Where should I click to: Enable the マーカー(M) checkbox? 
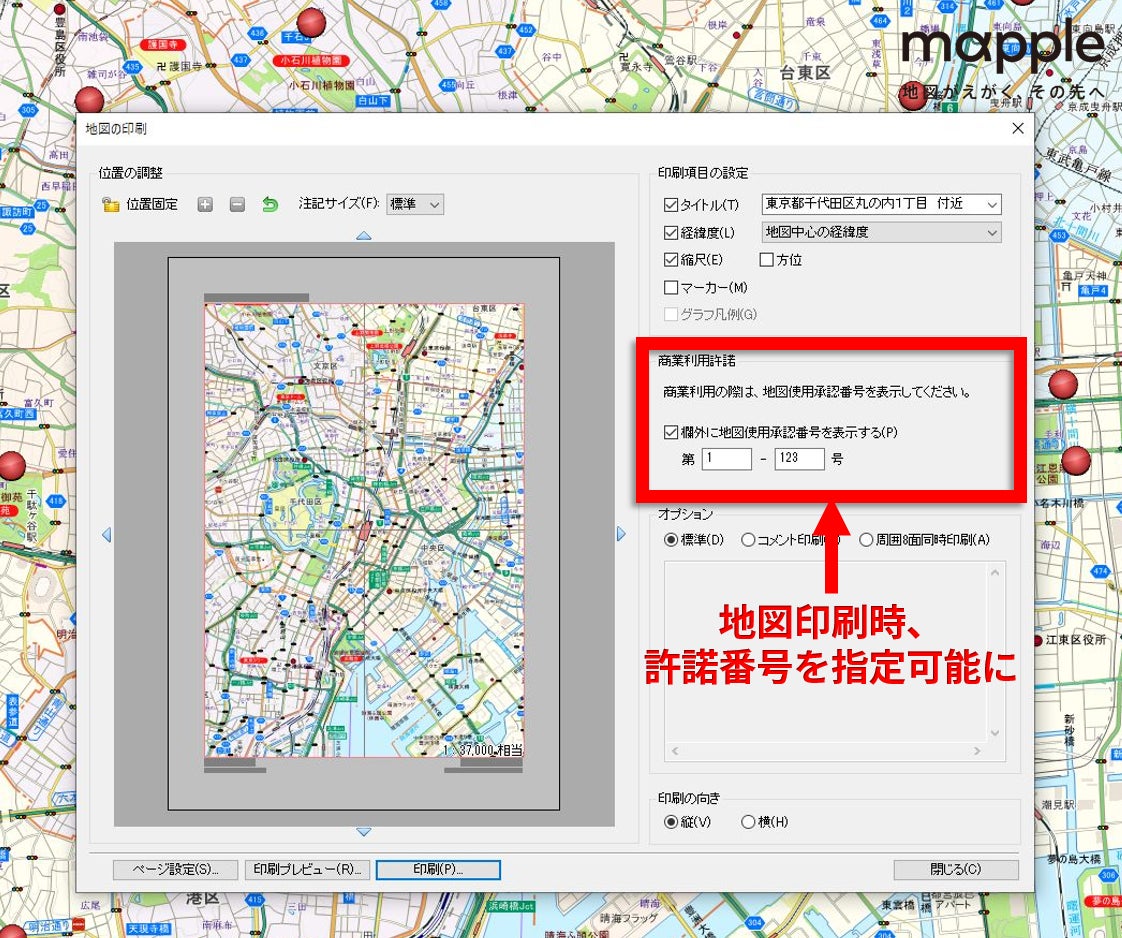tap(670, 287)
